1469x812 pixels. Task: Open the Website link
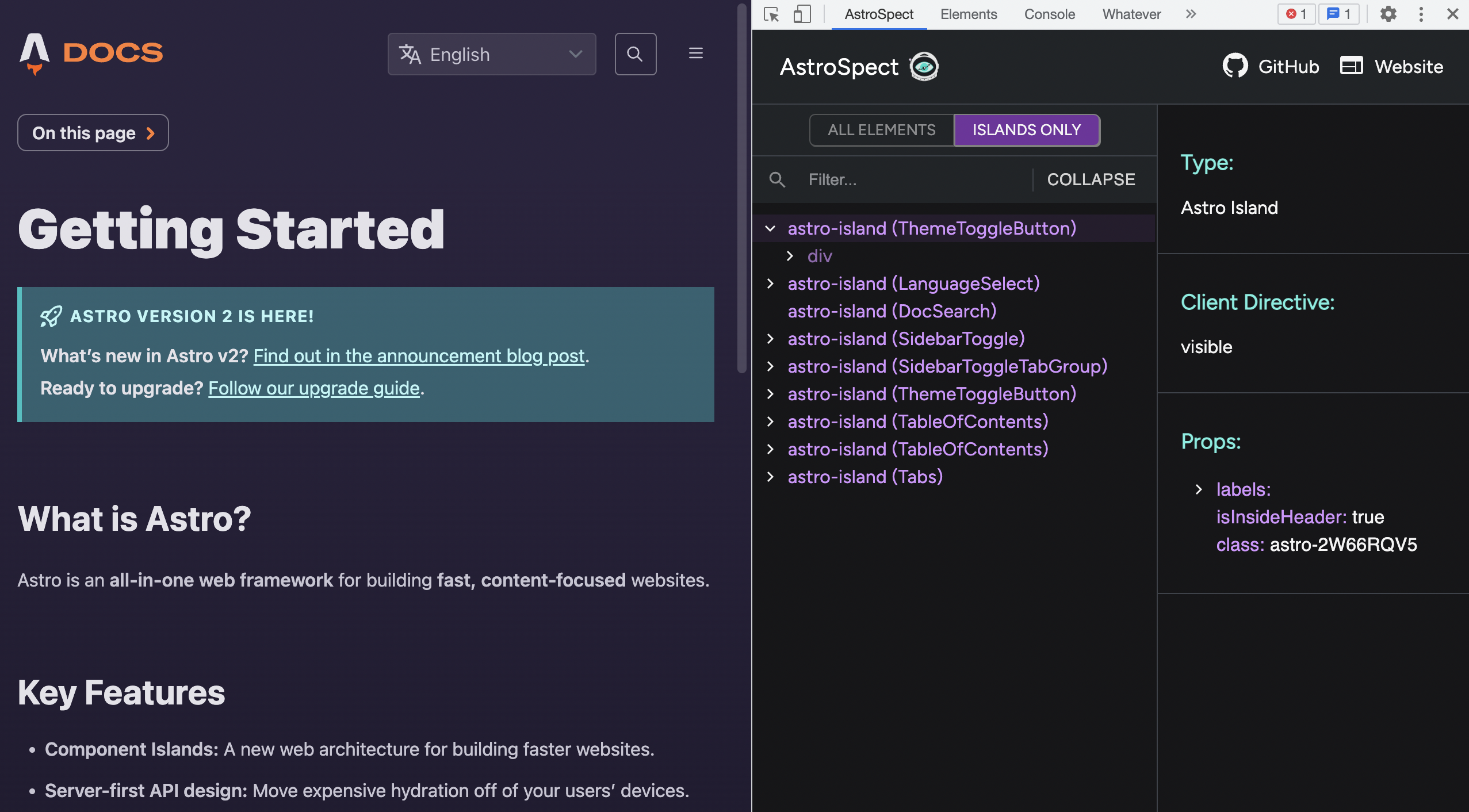point(1391,66)
